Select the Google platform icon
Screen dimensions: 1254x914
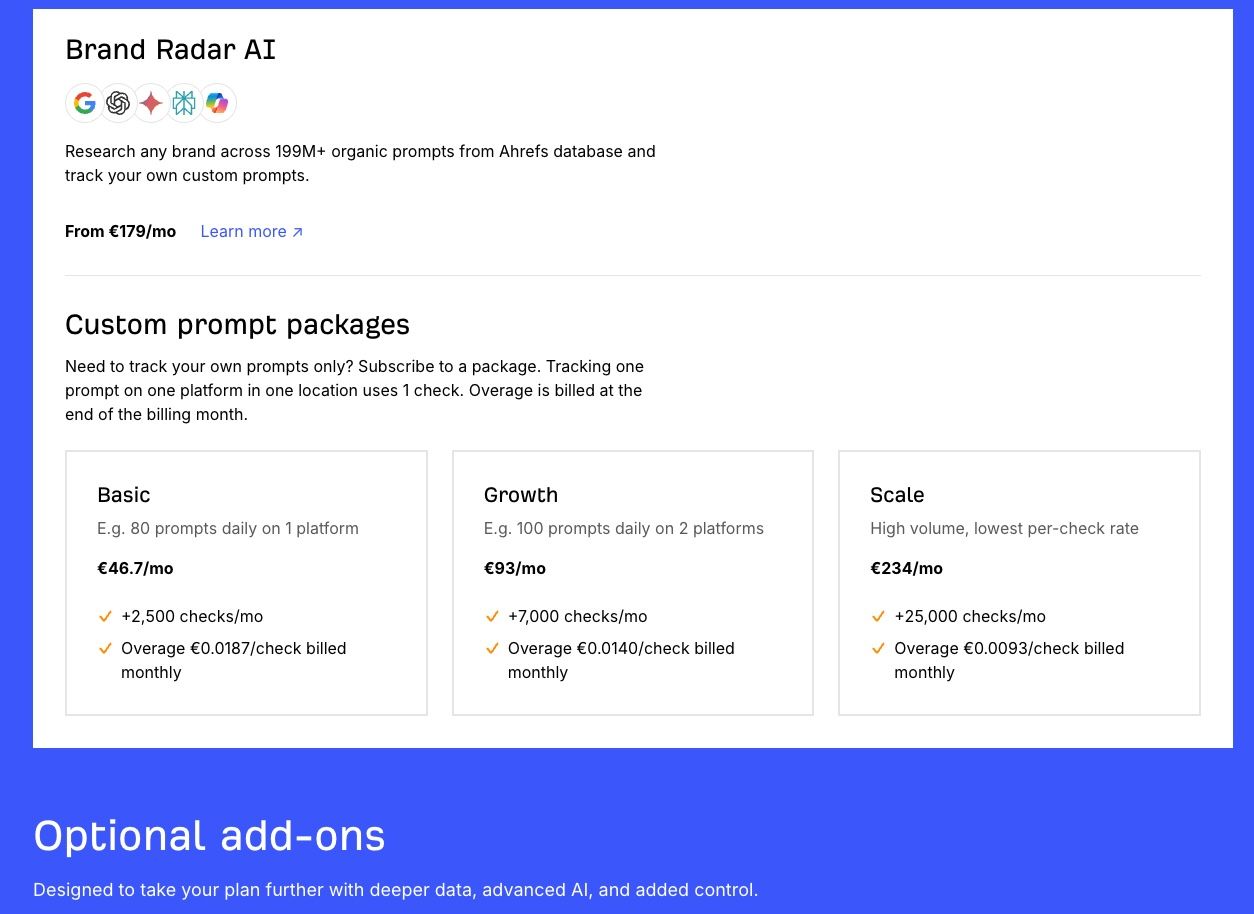tap(84, 103)
